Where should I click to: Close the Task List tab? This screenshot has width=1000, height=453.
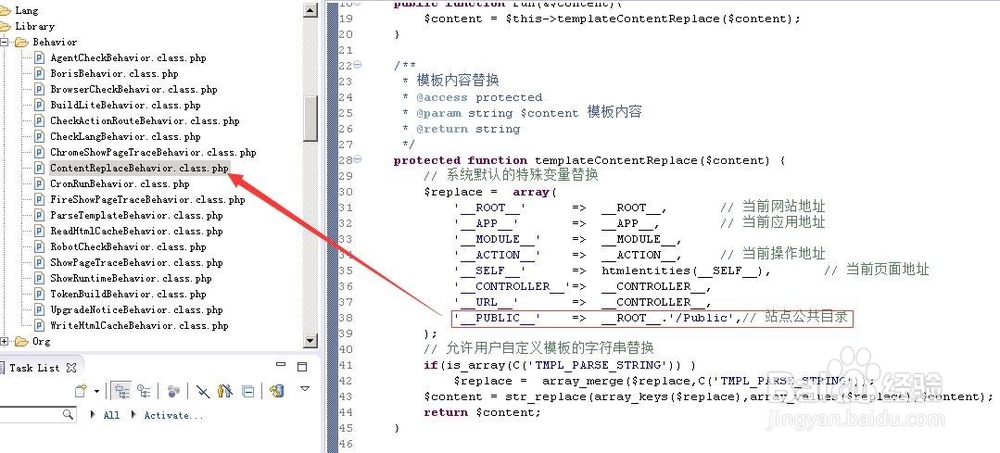click(x=71, y=368)
